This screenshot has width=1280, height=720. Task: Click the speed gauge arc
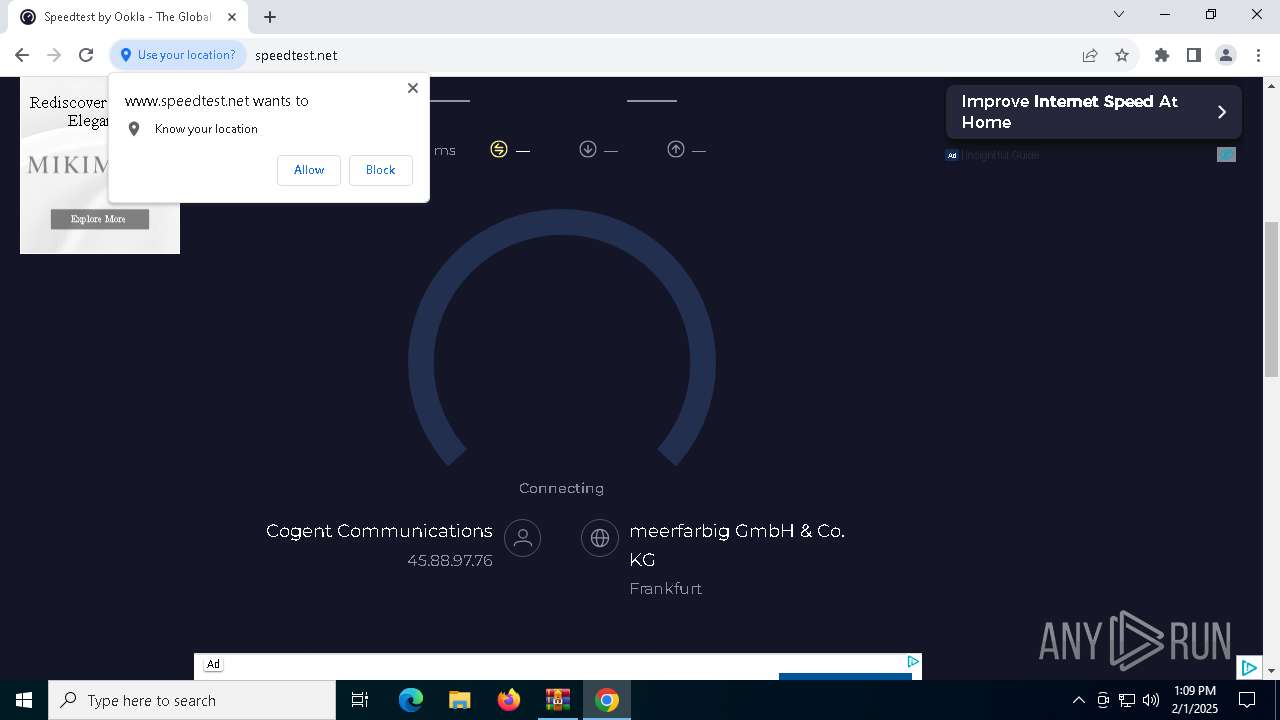561,223
